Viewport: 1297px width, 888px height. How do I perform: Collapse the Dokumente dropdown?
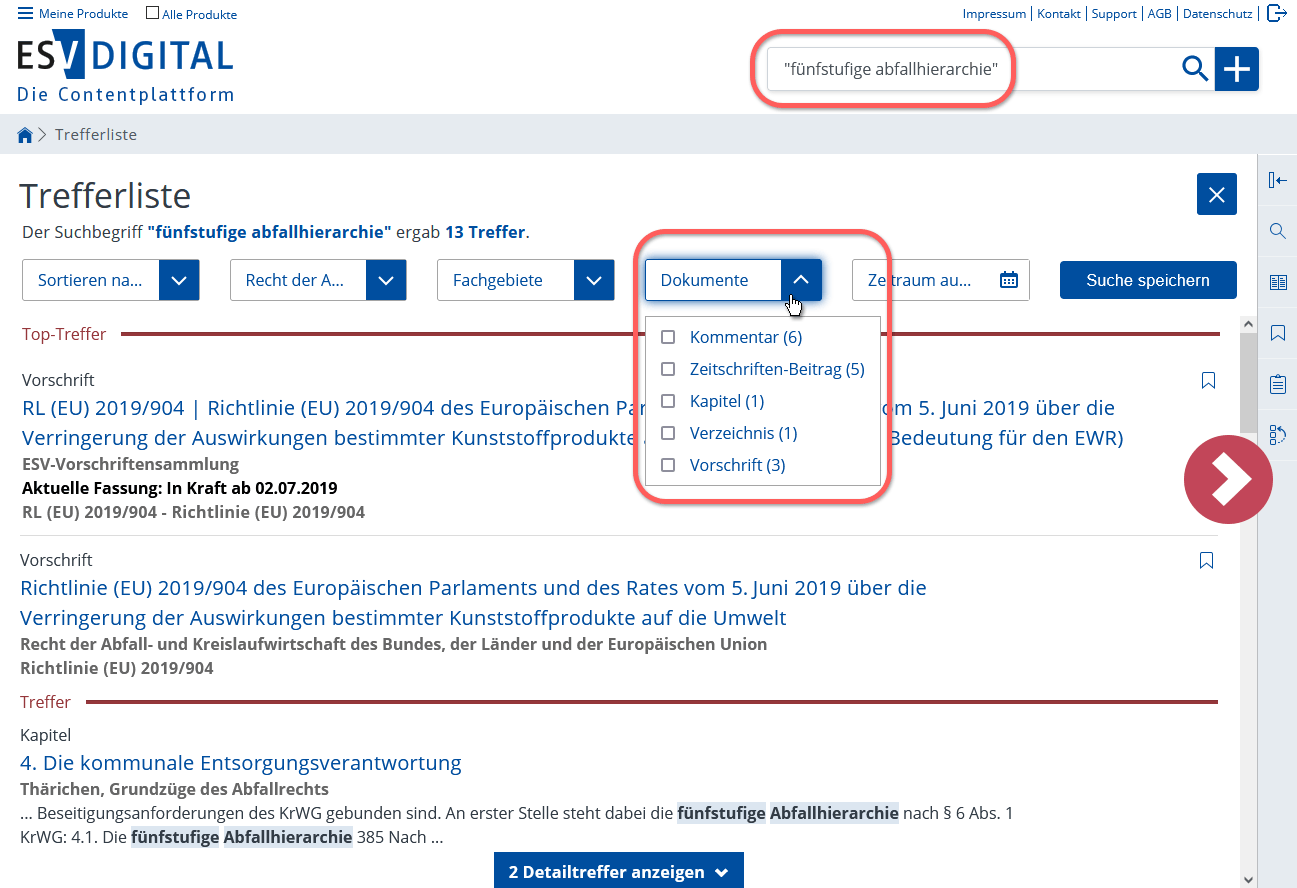(800, 280)
